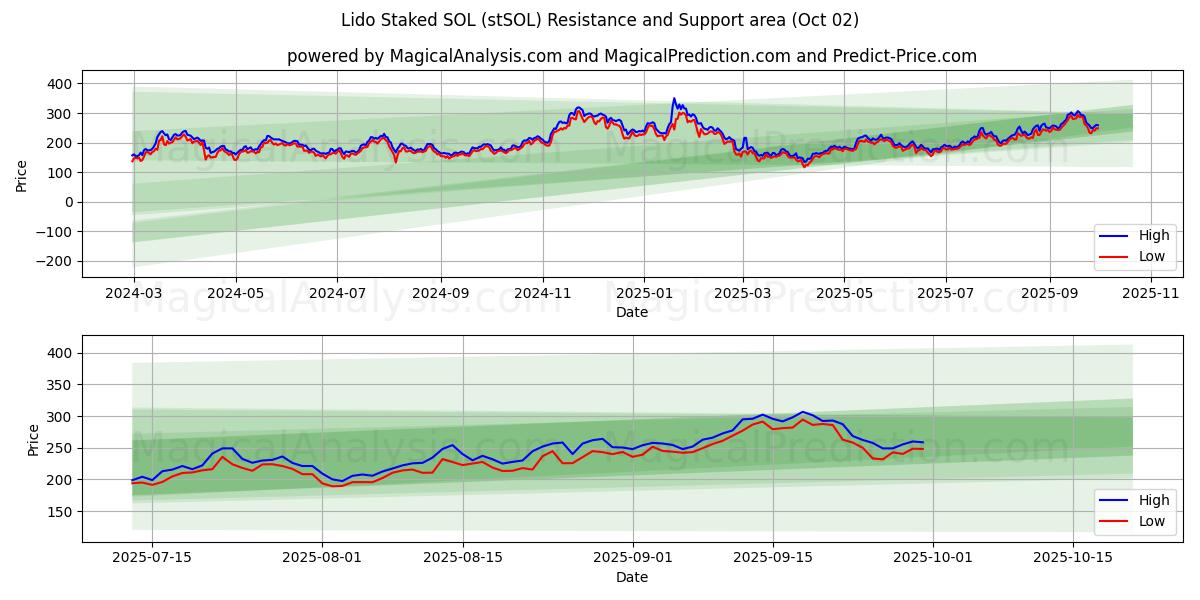The width and height of the screenshot is (1200, 600).
Task: Click the red Low line swatch in bottom legend
Action: 1114,520
